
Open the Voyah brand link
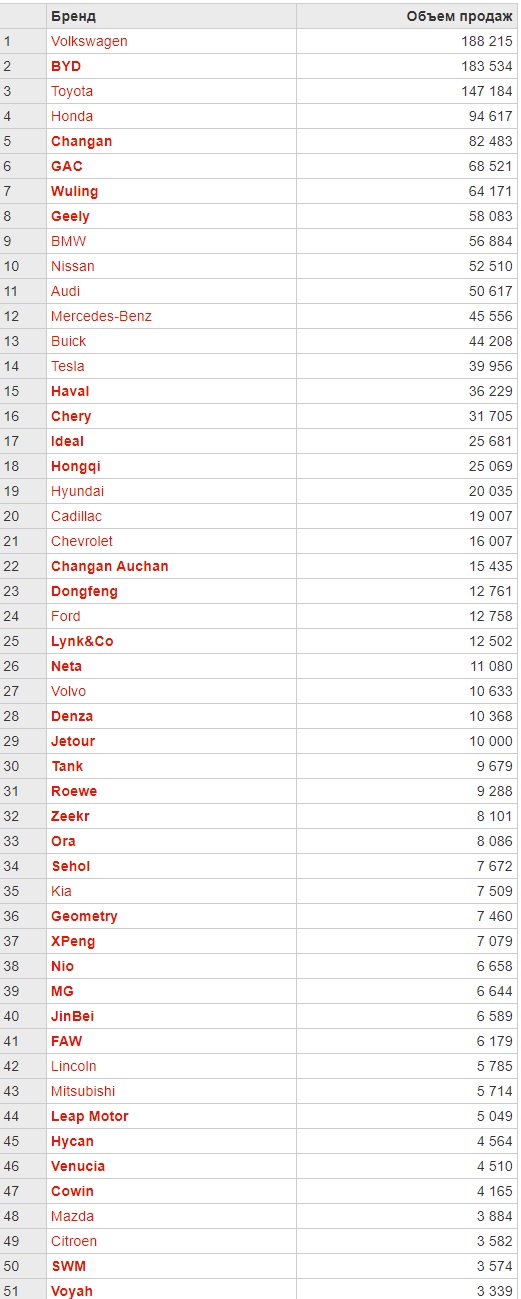click(72, 1291)
